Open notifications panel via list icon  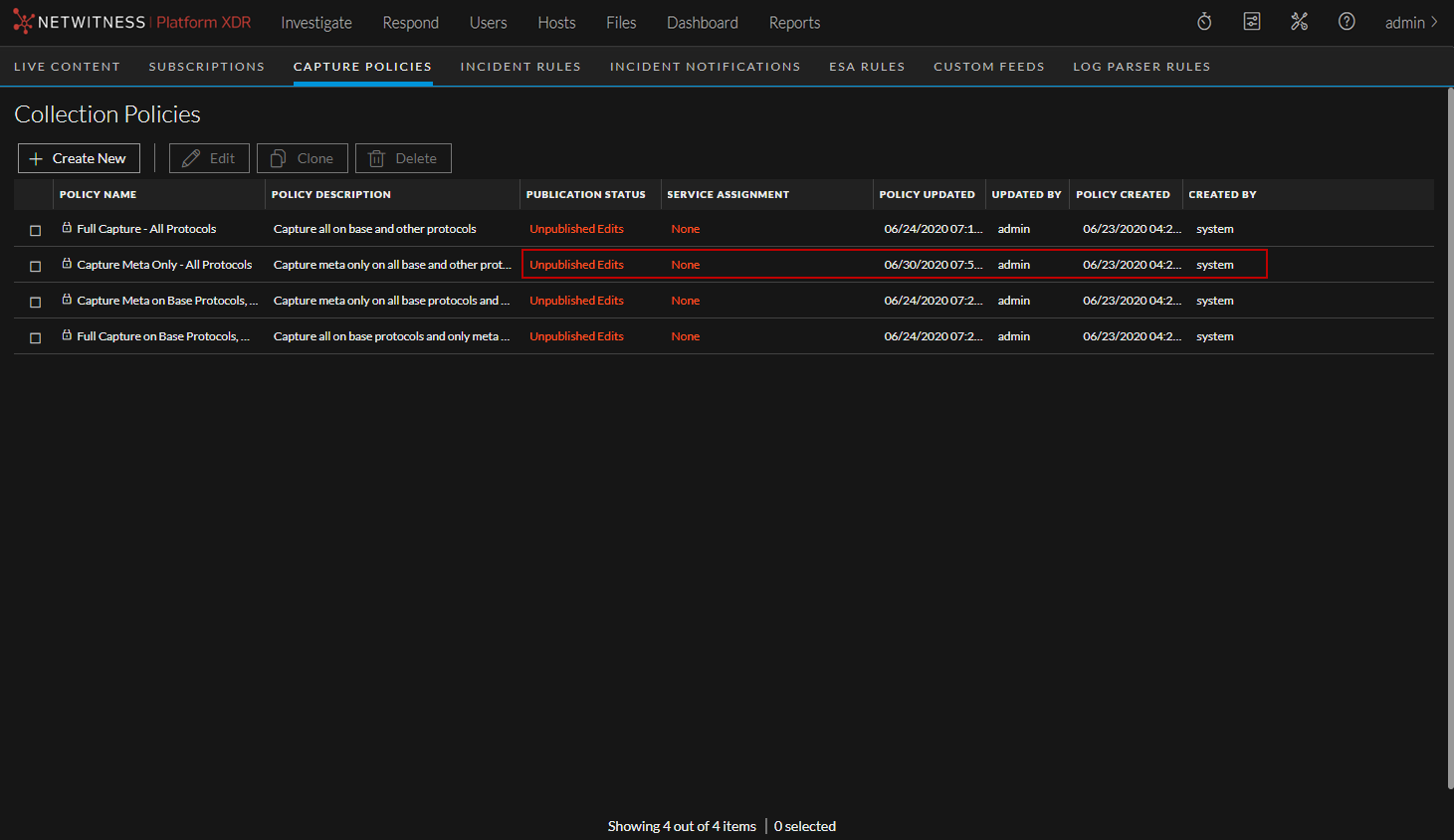click(1251, 22)
